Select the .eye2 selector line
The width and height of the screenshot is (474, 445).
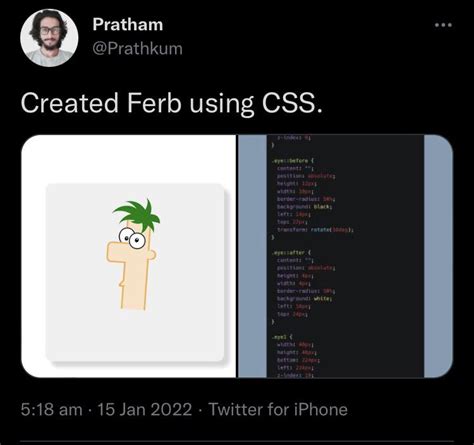coord(282,337)
